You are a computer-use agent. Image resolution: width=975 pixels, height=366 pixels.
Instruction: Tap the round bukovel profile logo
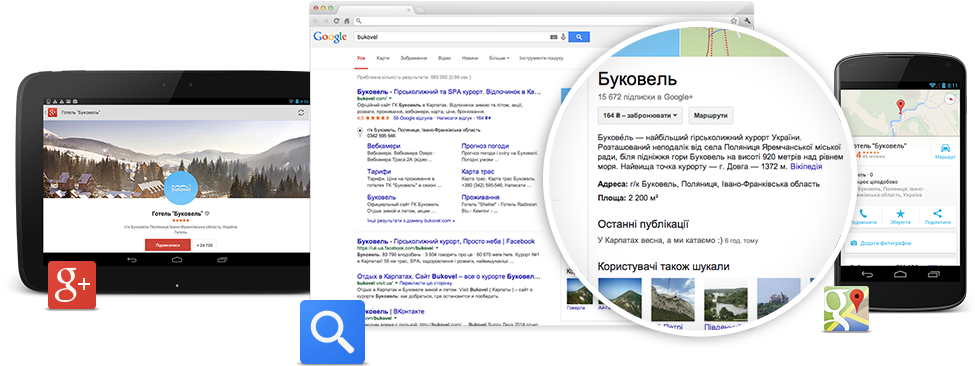pos(181,188)
